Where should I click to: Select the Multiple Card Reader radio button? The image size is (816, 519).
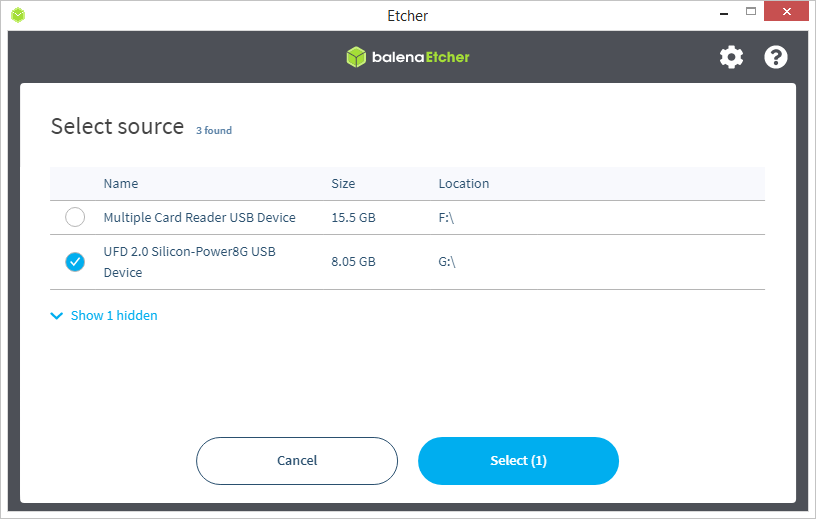[75, 217]
